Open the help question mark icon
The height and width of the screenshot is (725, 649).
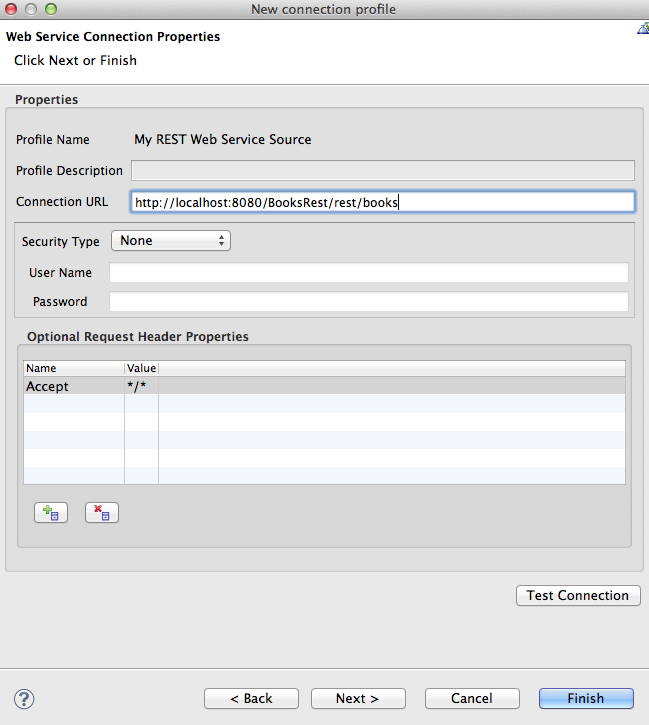(24, 699)
